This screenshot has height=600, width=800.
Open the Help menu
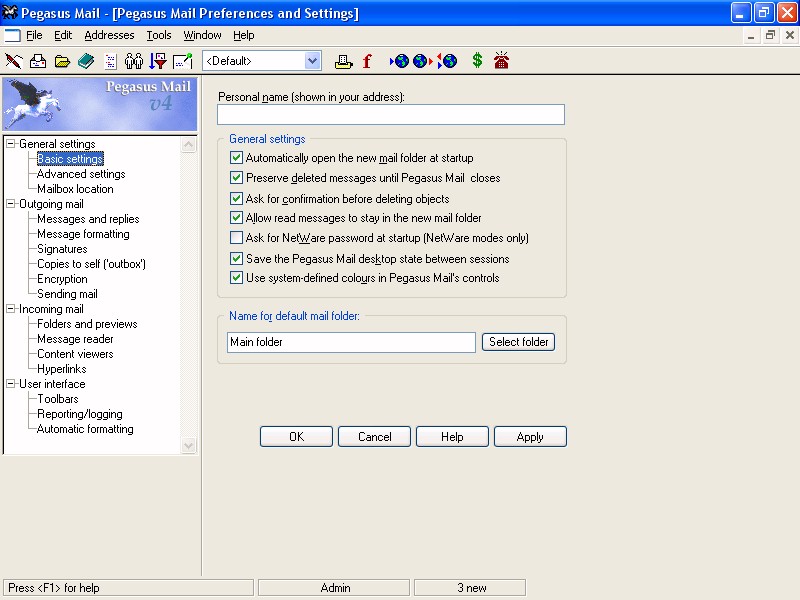point(243,35)
